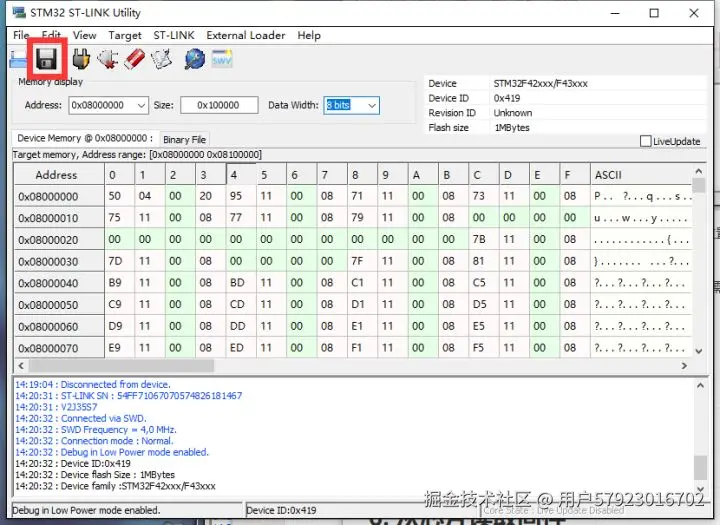Expand the Address combo box dropdown

(x=141, y=106)
